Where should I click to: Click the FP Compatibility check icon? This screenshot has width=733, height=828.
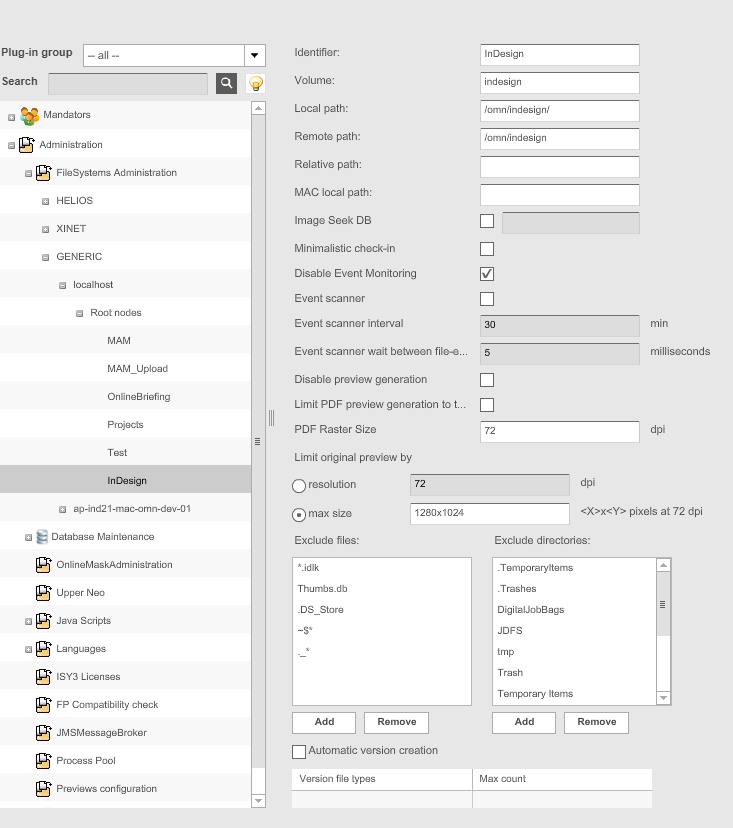pyautogui.click(x=43, y=704)
